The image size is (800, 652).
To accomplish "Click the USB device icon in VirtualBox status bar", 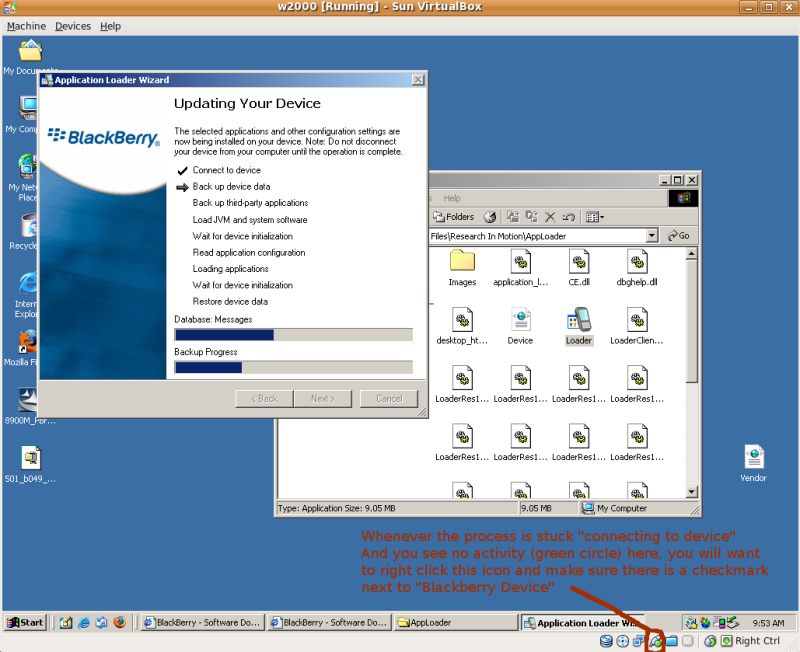I will tap(655, 641).
